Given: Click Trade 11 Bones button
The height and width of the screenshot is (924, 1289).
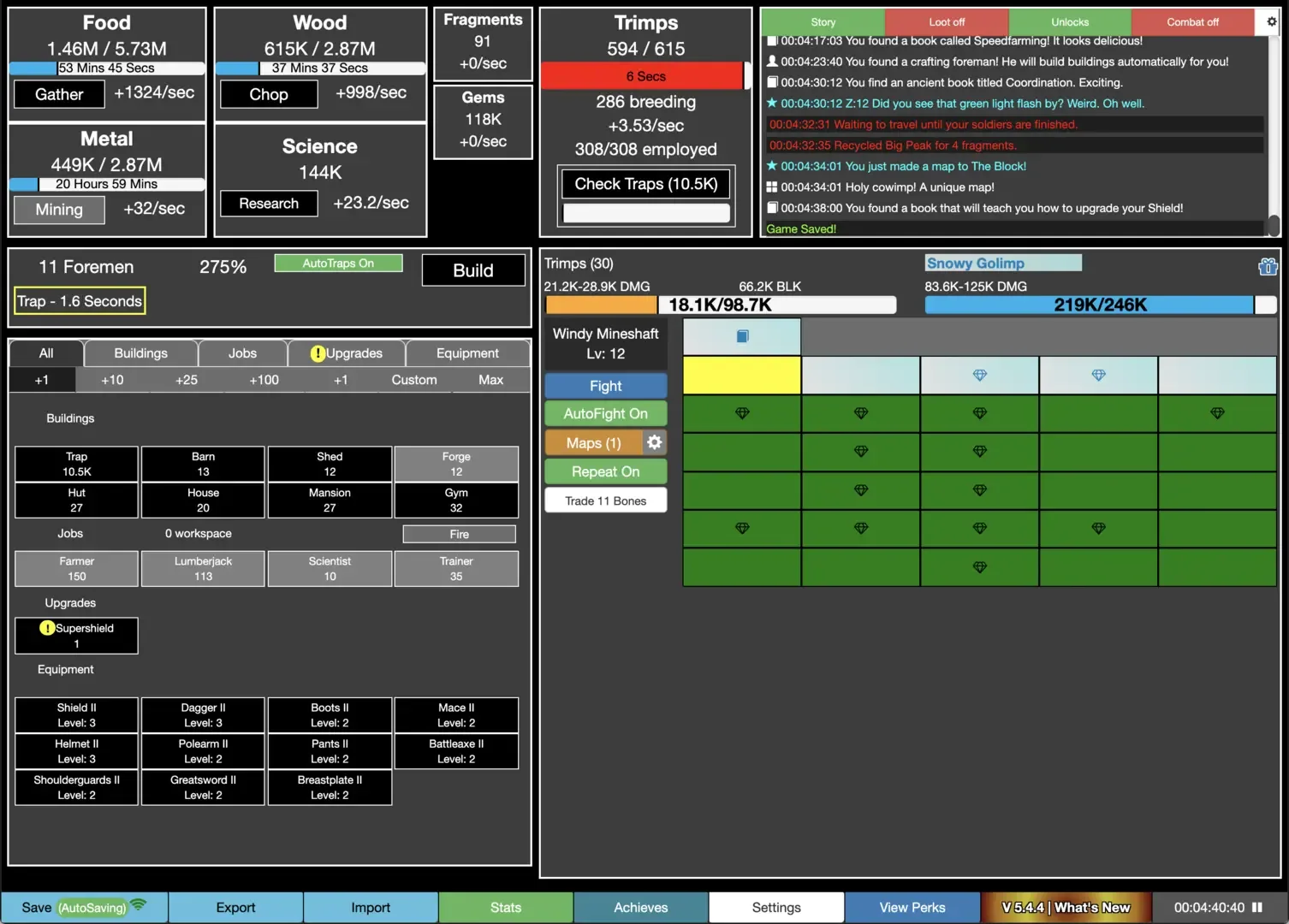Looking at the screenshot, I should [605, 500].
